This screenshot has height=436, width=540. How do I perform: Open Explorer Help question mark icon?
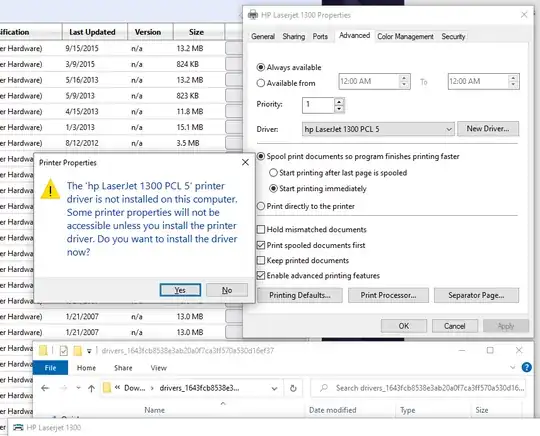[x=527, y=367]
